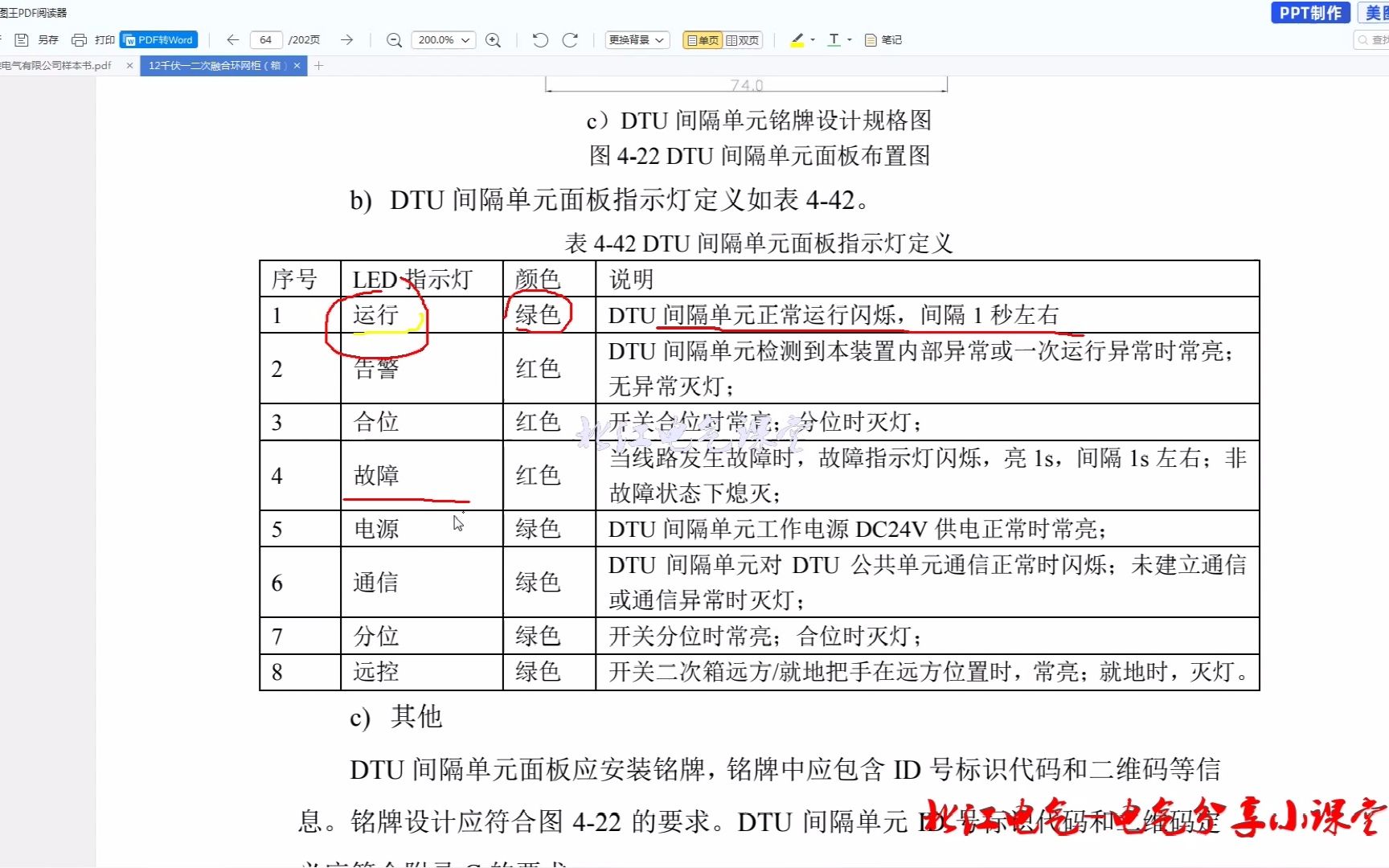Screen dimensions: 1389x868
Task: Click the line 'b) DTU 间隔单元面板指示灯定义如表 4-42'
Action: pyautogui.click(x=609, y=199)
